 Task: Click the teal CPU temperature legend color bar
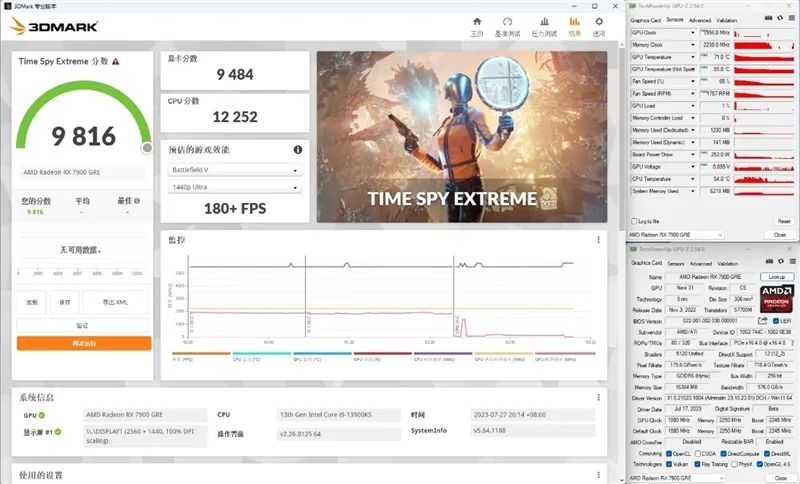click(262, 353)
